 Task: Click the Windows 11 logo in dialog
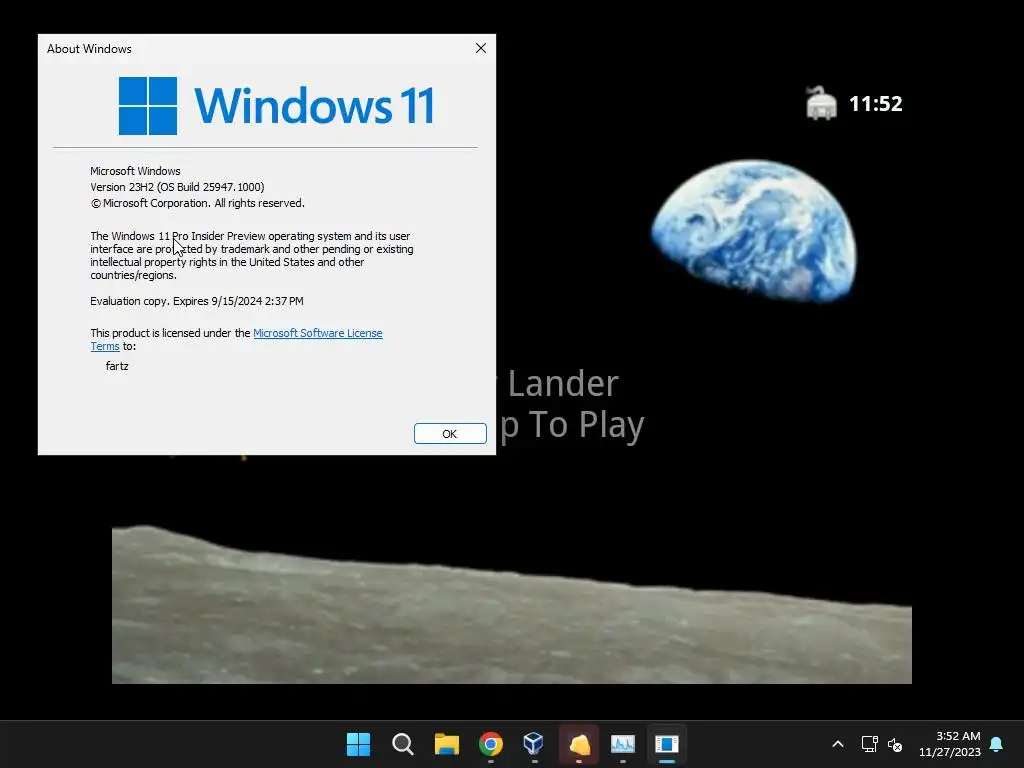point(276,106)
